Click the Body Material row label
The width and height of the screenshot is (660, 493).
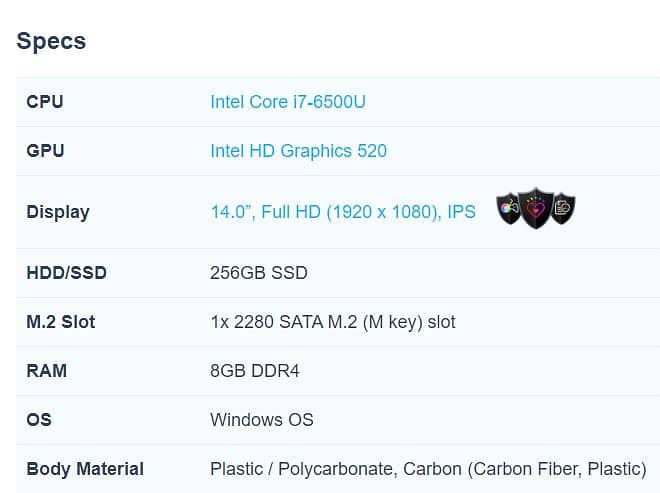(x=85, y=469)
